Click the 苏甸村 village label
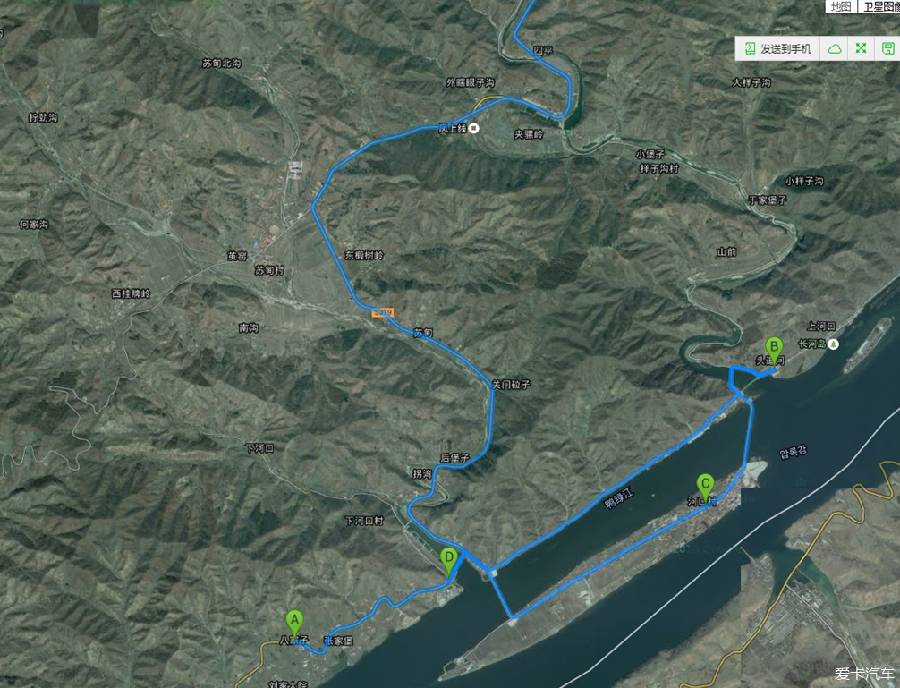The height and width of the screenshot is (688, 900). [269, 270]
